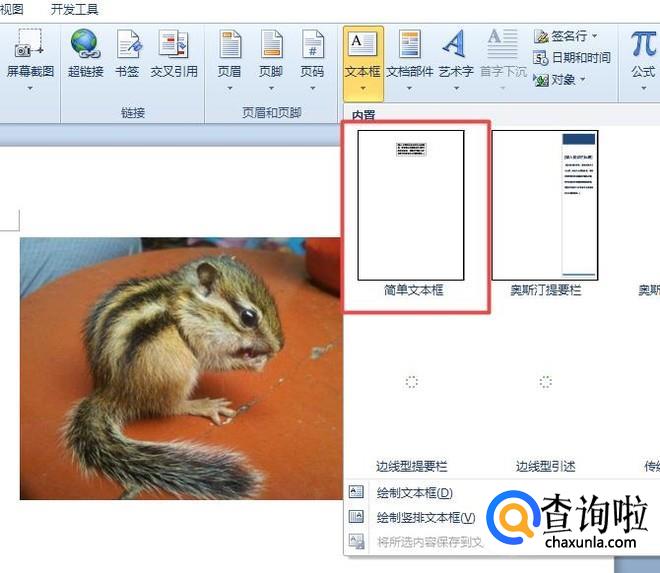660x573 pixels.
Task: Click the Quick Parts (文档部件) icon
Action: [x=410, y=43]
